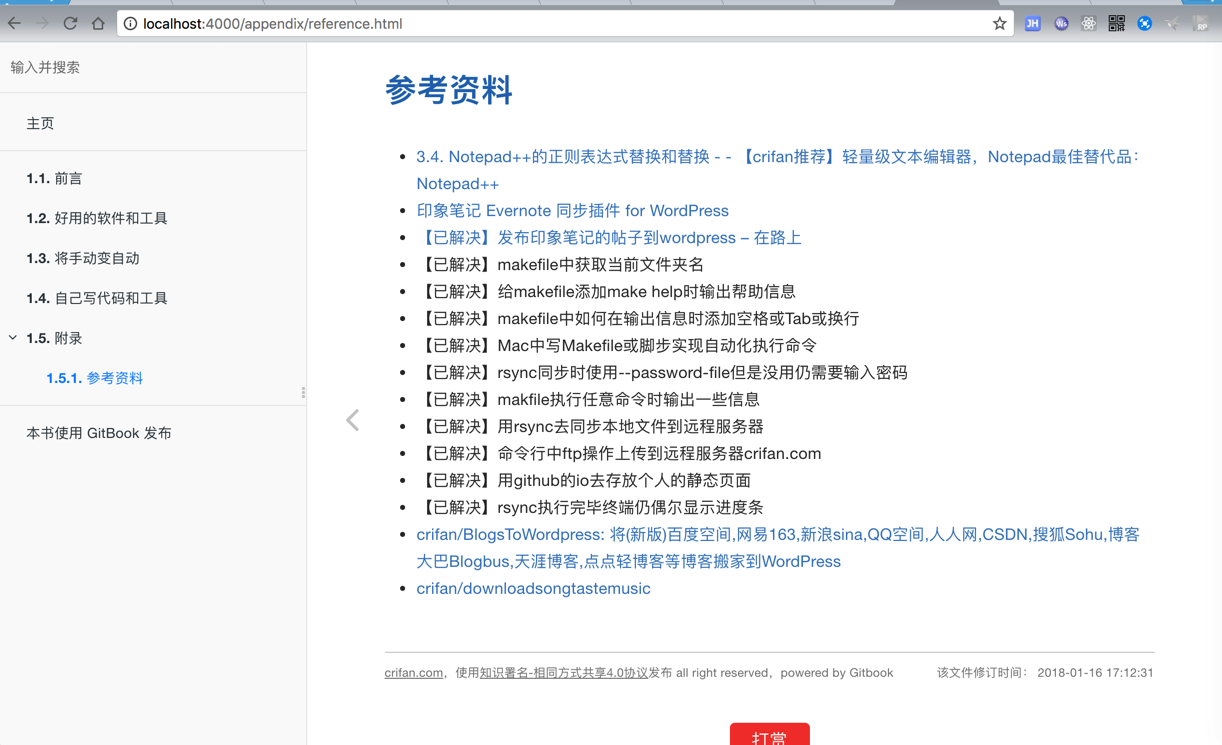The image size is (1222, 745).
Task: View site info icon in address bar
Action: [130, 23]
